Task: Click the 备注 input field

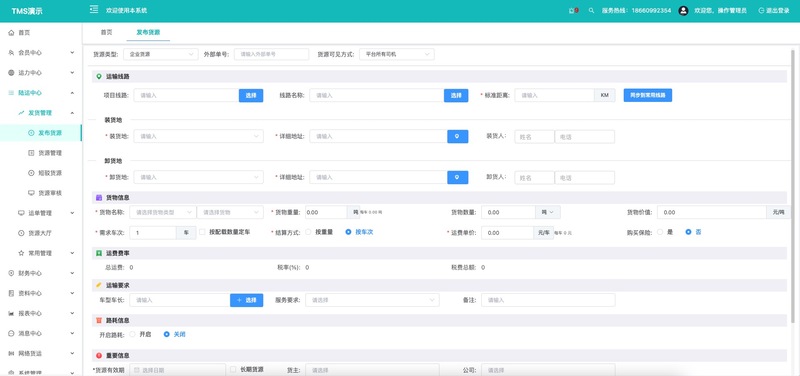Action: (x=548, y=300)
